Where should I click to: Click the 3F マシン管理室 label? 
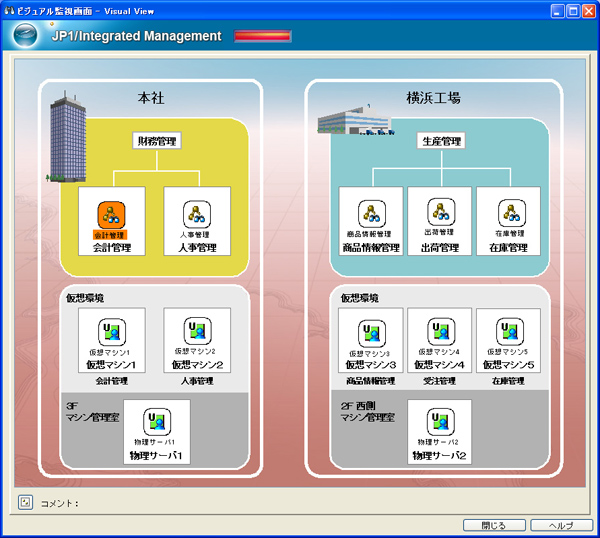93,412
